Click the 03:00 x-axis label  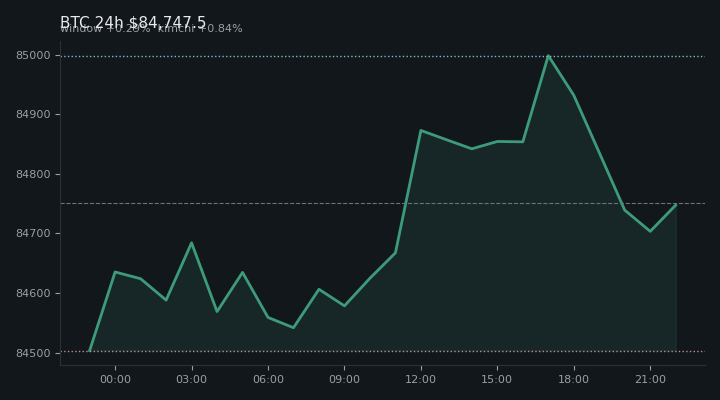(191, 379)
